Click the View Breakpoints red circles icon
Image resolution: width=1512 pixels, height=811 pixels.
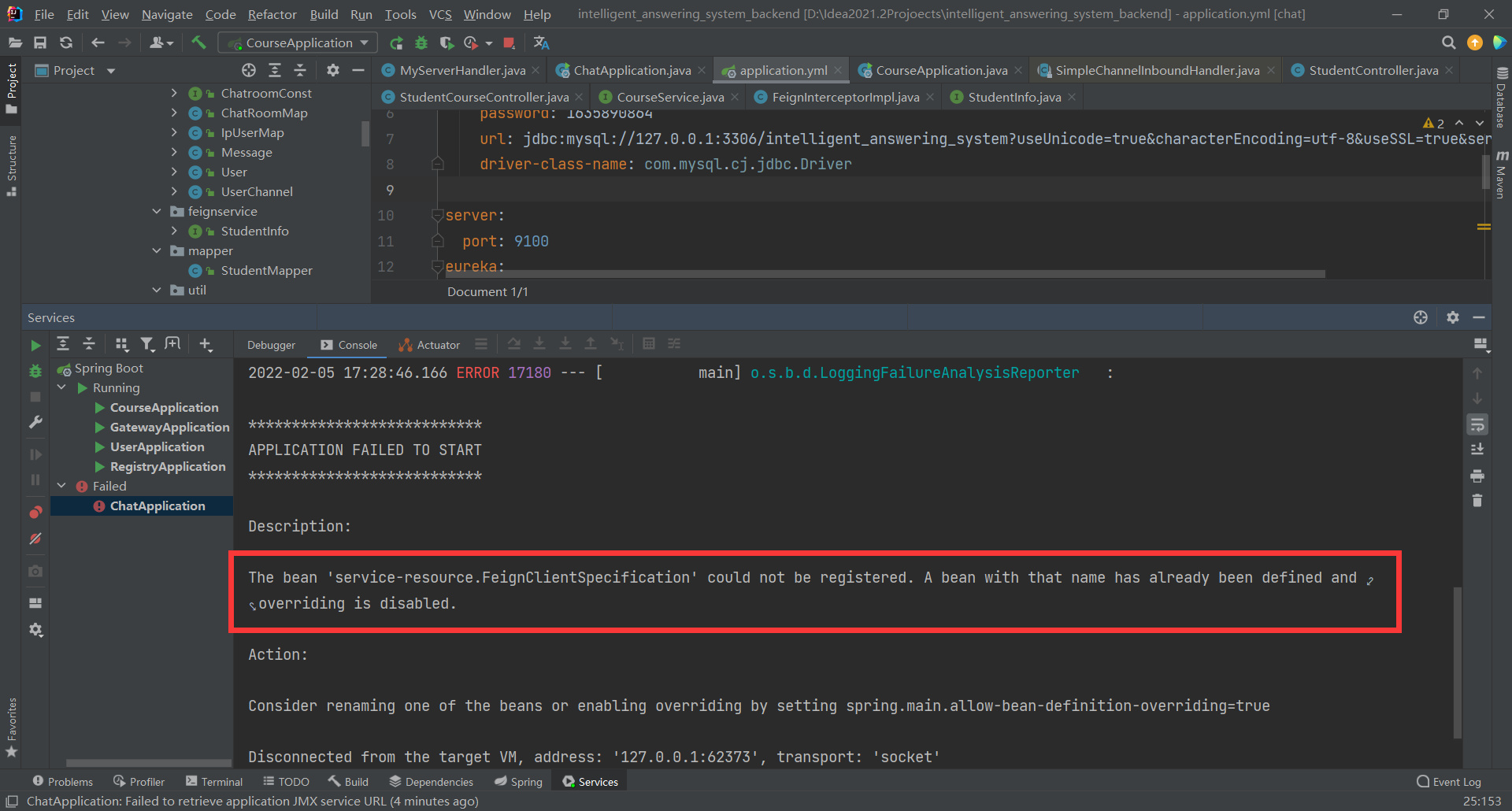tap(35, 512)
